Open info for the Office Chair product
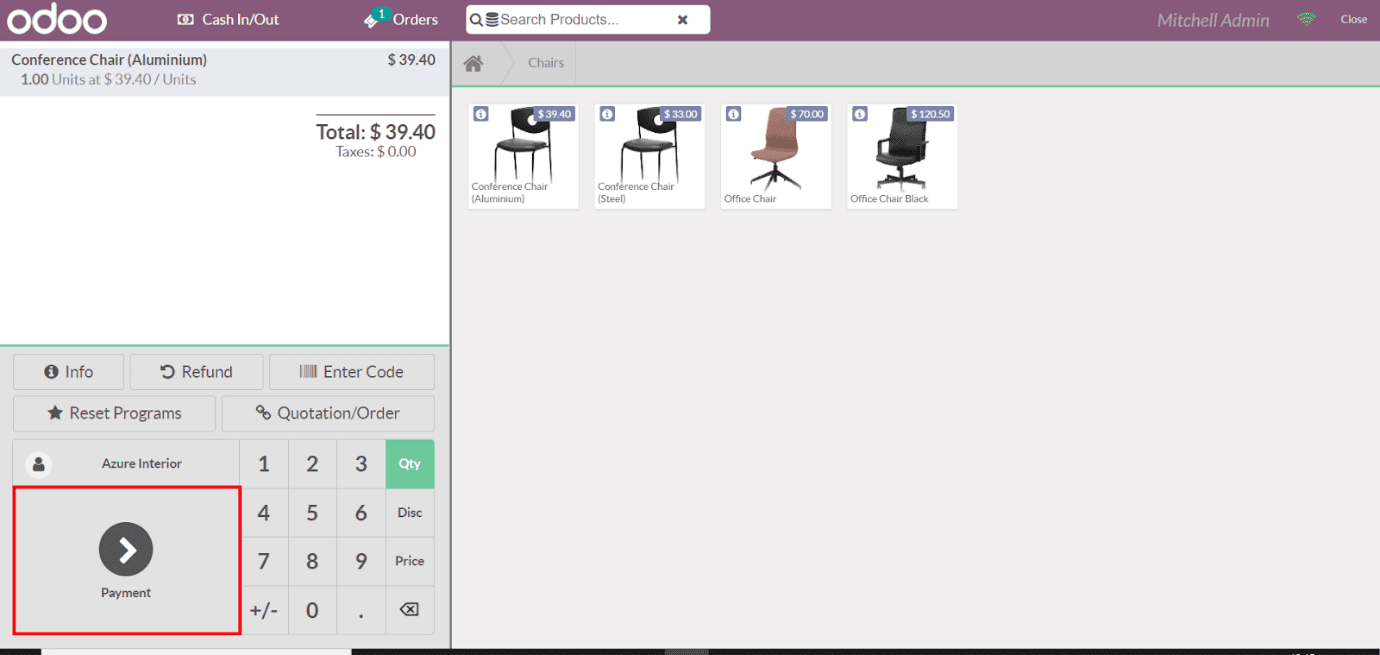This screenshot has width=1380, height=655. (x=733, y=114)
